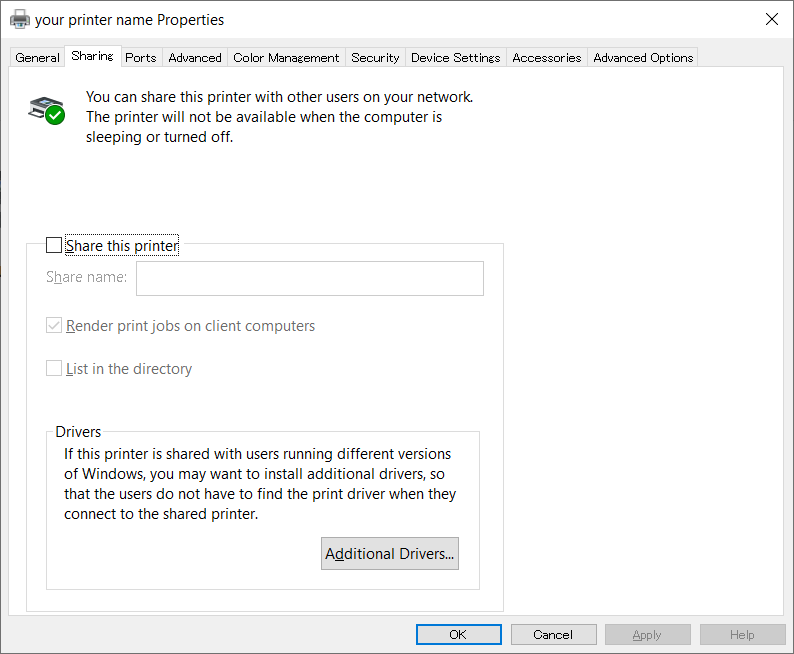
Task: Switch to the General tab
Action: (37, 58)
